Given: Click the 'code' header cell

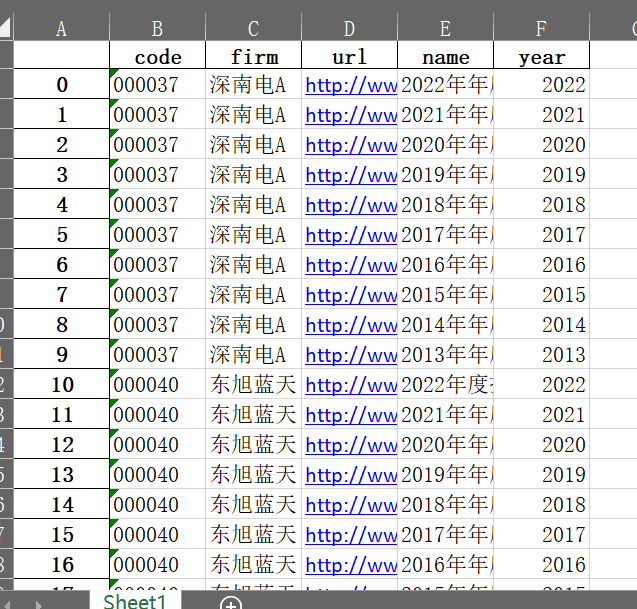Looking at the screenshot, I should tap(158, 55).
